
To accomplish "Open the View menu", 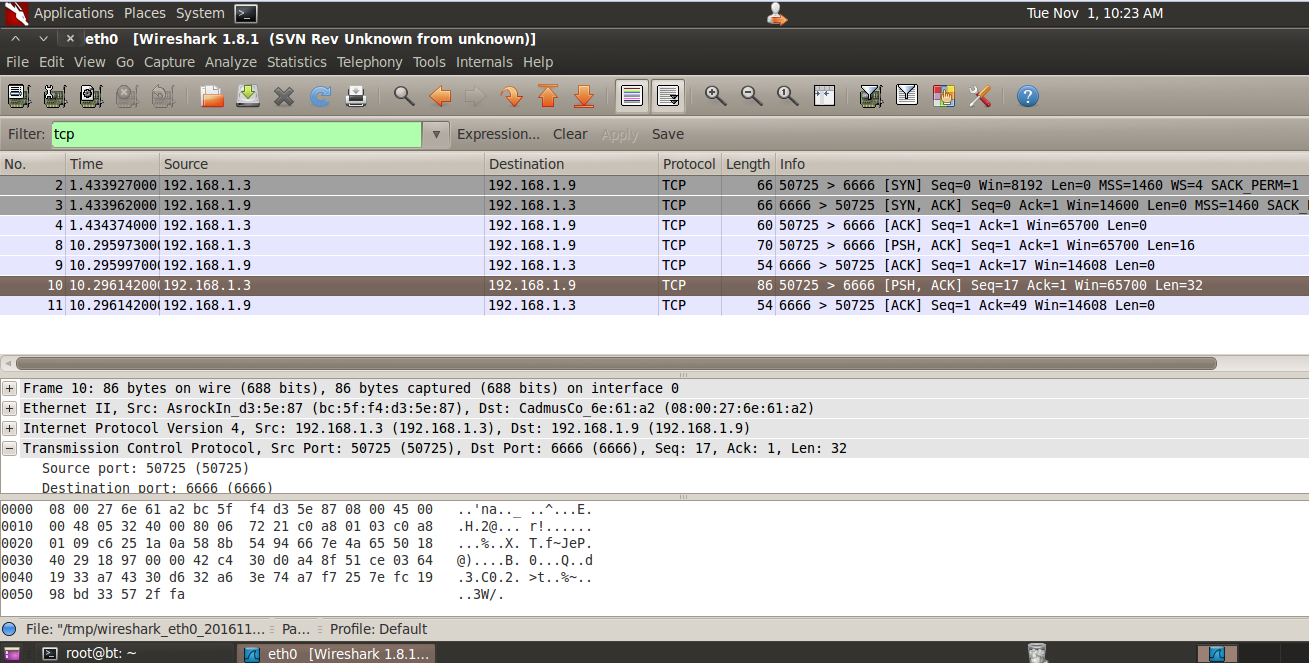I will (x=89, y=62).
